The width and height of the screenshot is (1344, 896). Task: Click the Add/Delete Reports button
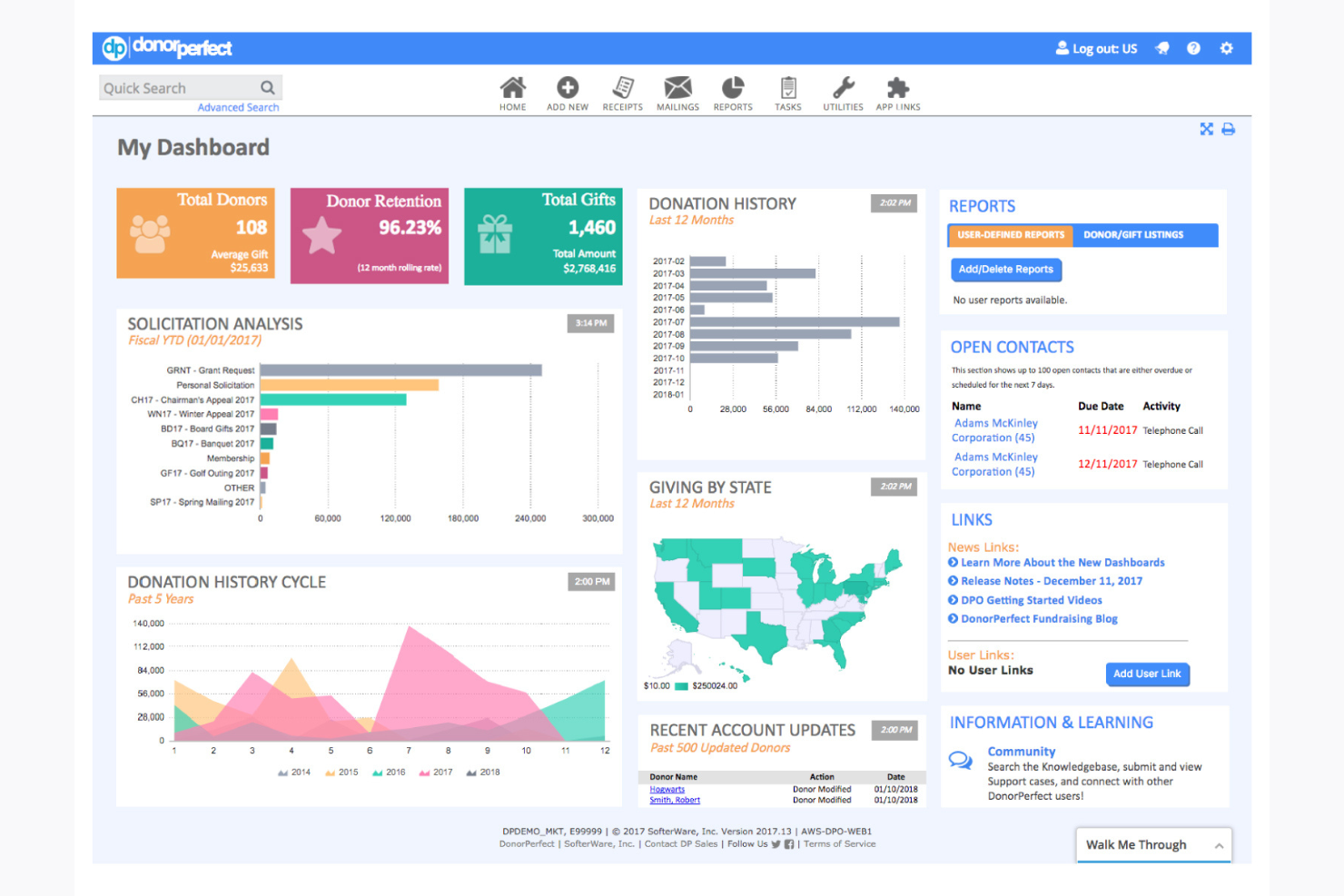pyautogui.click(x=1006, y=270)
